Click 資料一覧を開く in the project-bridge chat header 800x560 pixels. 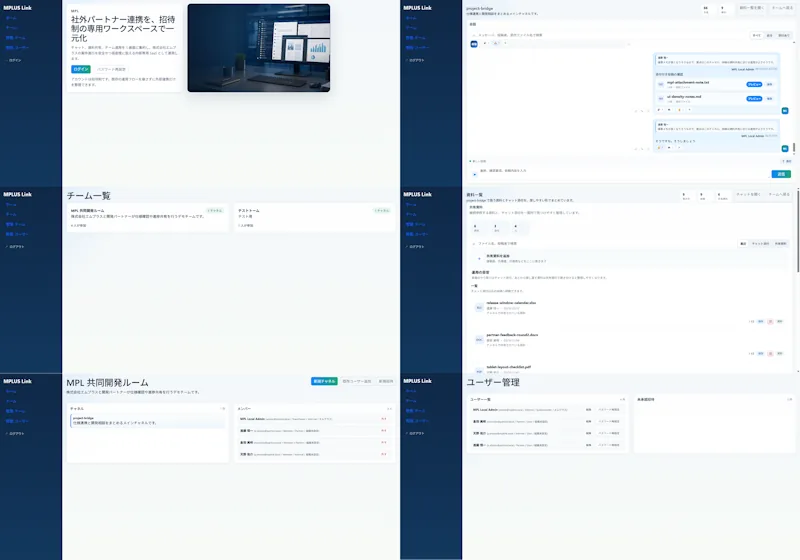[x=751, y=8]
